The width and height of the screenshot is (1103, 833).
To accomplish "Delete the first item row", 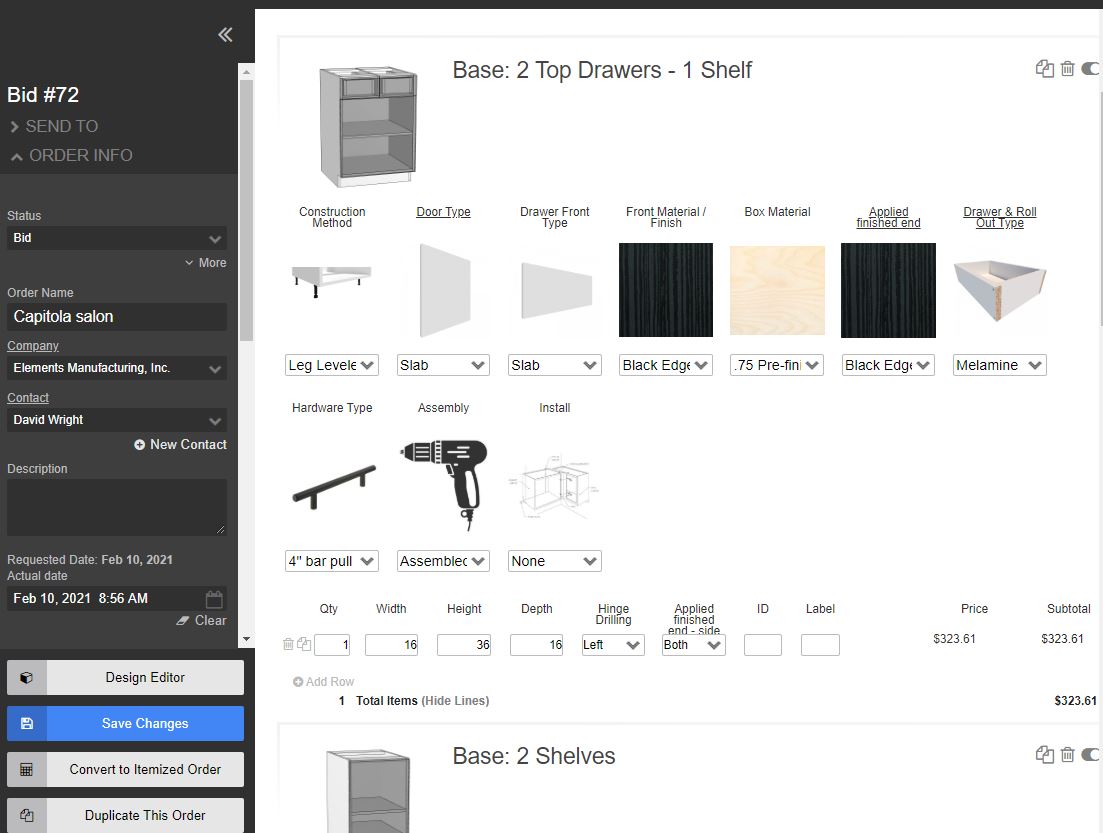I will point(287,645).
